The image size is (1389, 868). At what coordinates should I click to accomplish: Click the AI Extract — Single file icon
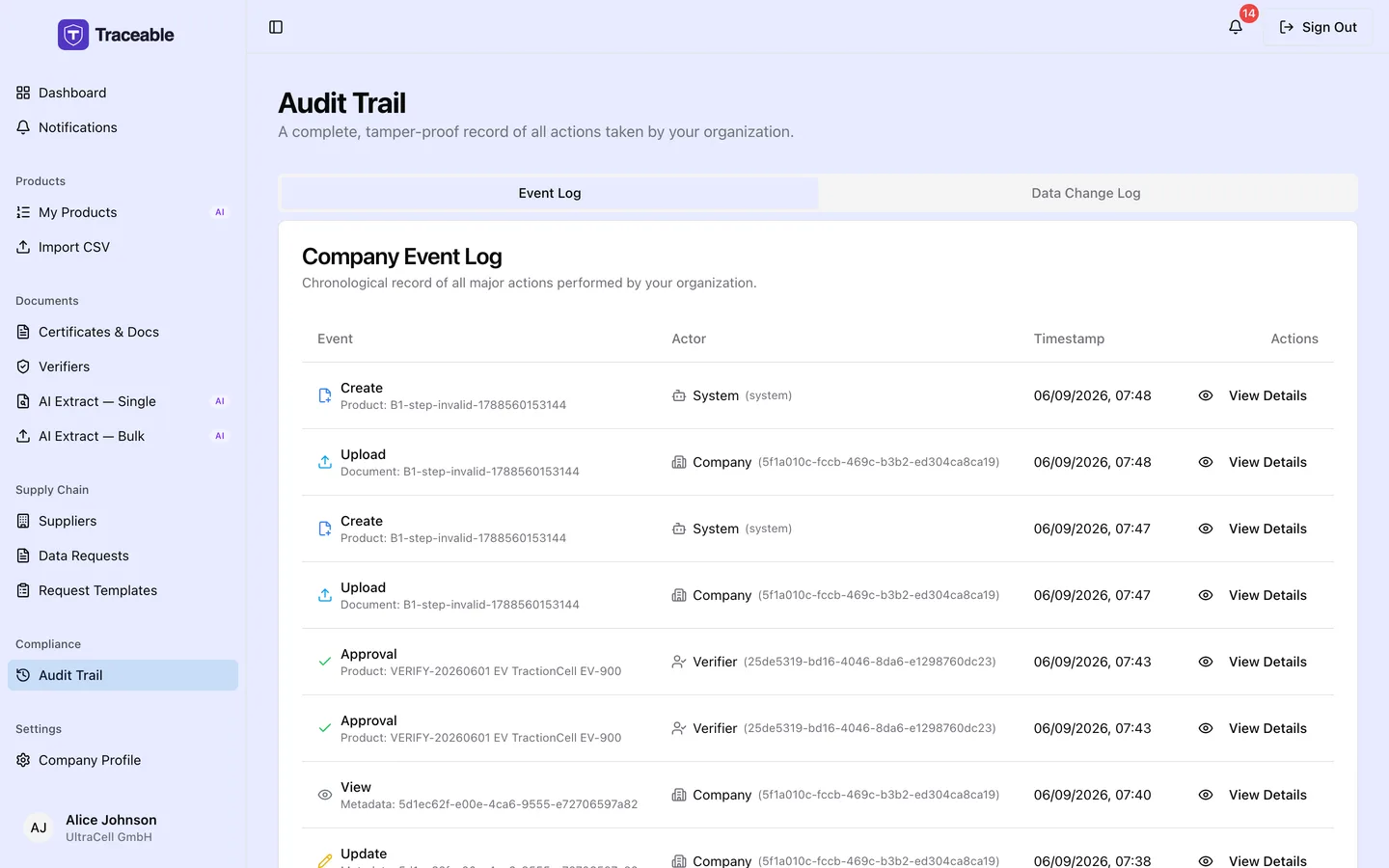coord(23,401)
